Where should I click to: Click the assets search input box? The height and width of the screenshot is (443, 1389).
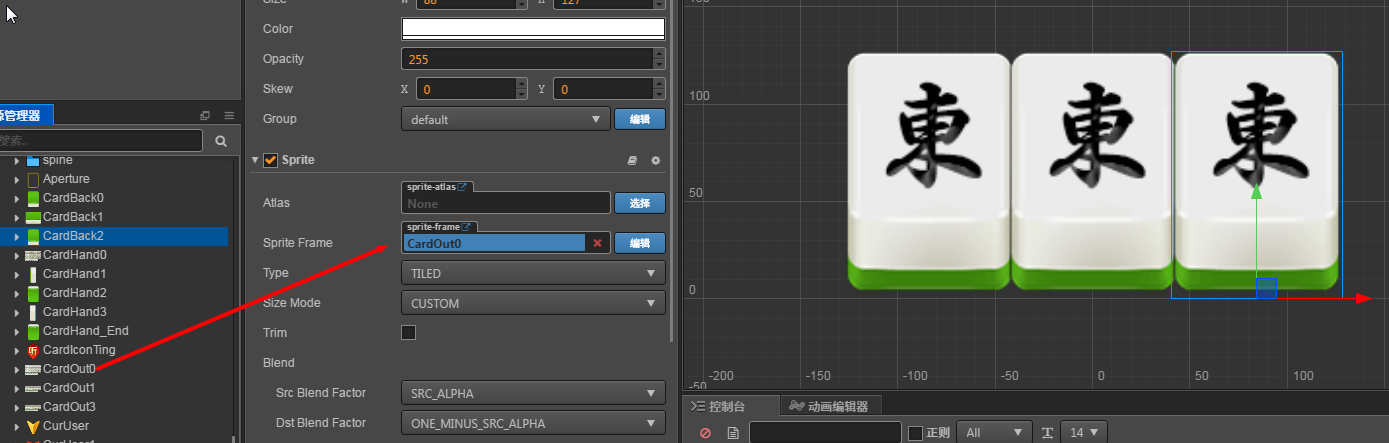(x=101, y=141)
